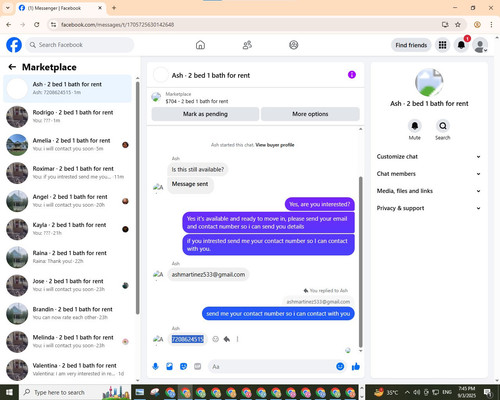Open Jose - 2 bed 1 bath conversation
The height and width of the screenshot is (400, 500).
click(68, 285)
